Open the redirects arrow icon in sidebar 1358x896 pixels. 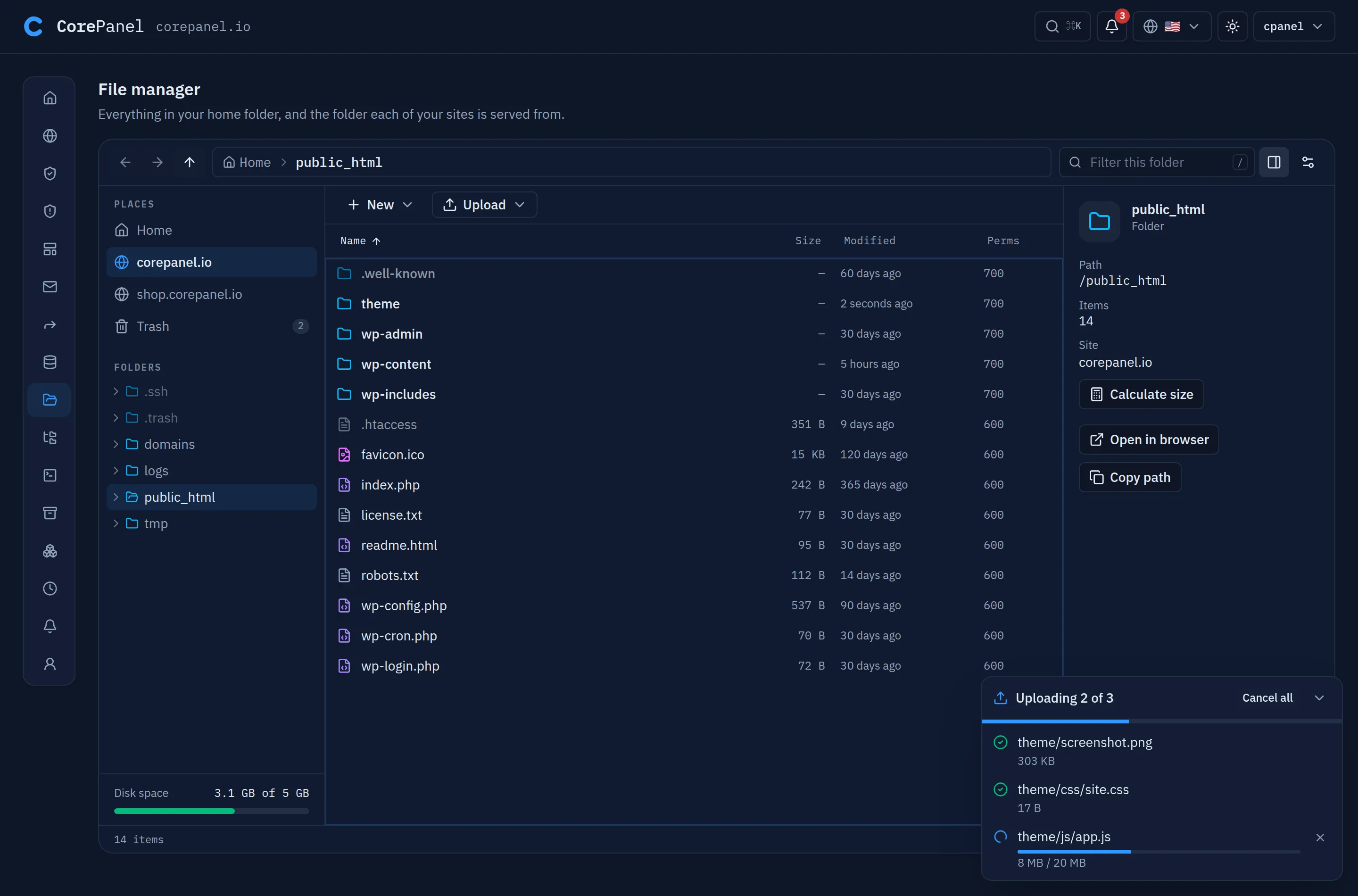[50, 324]
